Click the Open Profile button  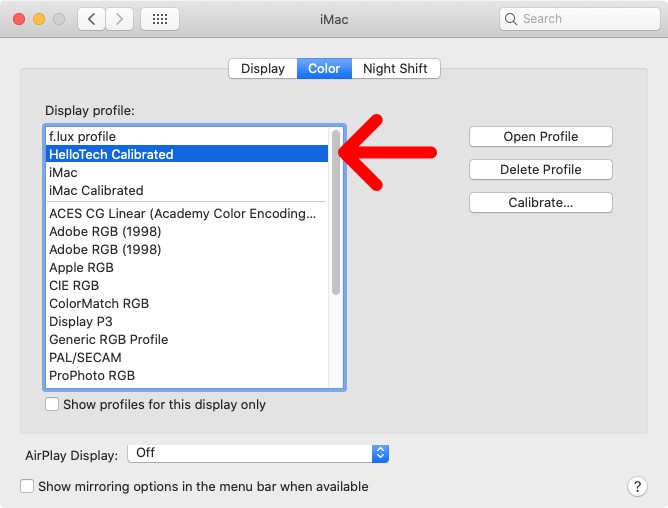click(540, 137)
